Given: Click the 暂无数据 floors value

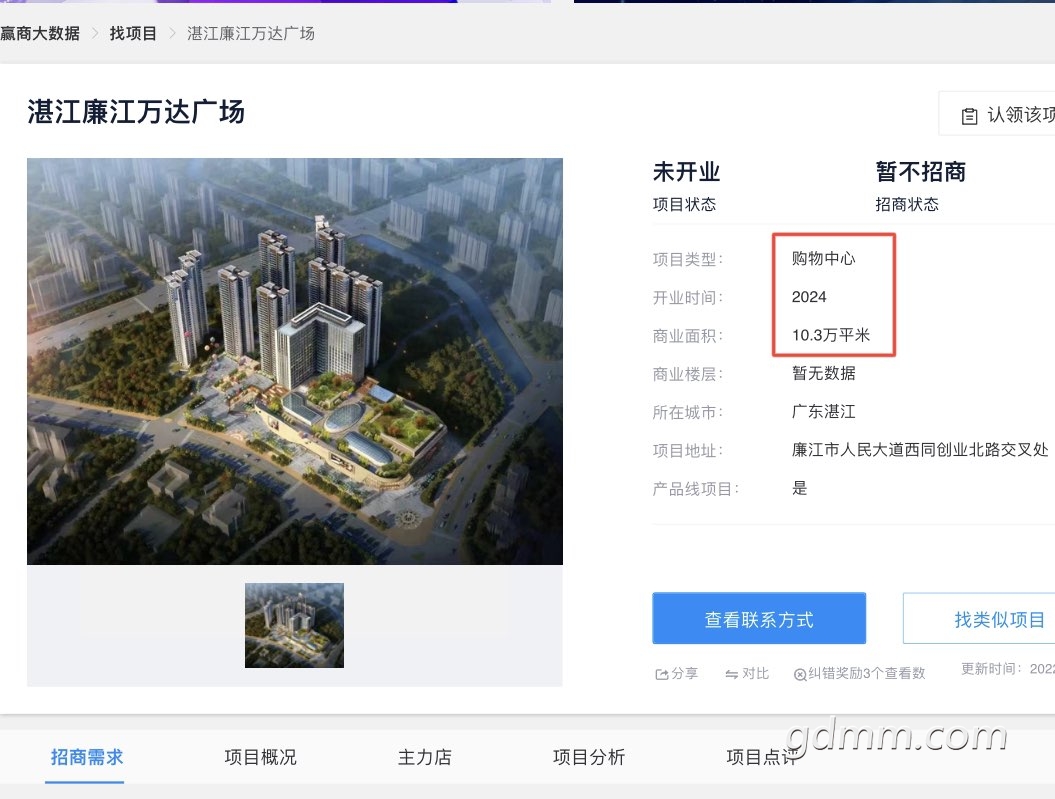Looking at the screenshot, I should (x=824, y=373).
